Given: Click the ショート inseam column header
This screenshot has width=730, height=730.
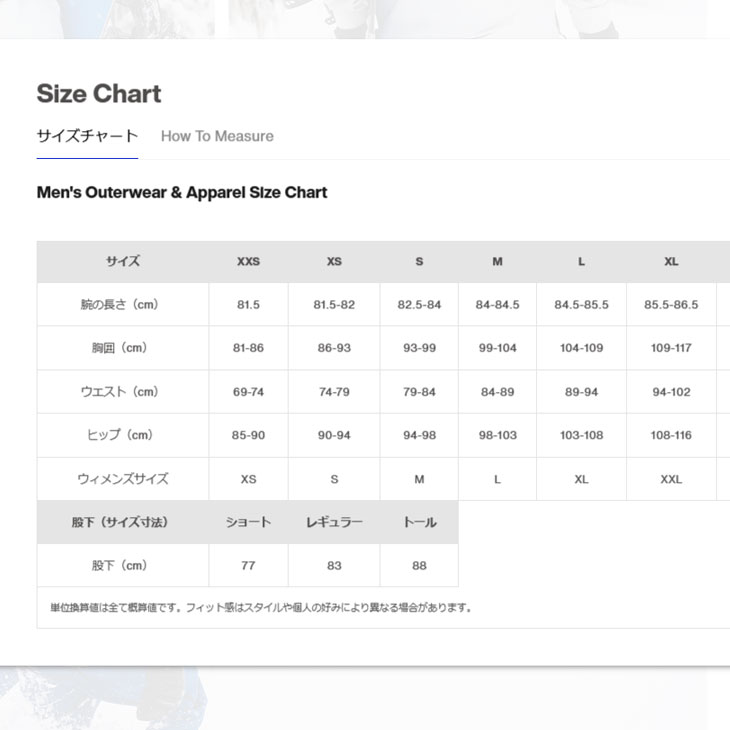Looking at the screenshot, I should [248, 522].
